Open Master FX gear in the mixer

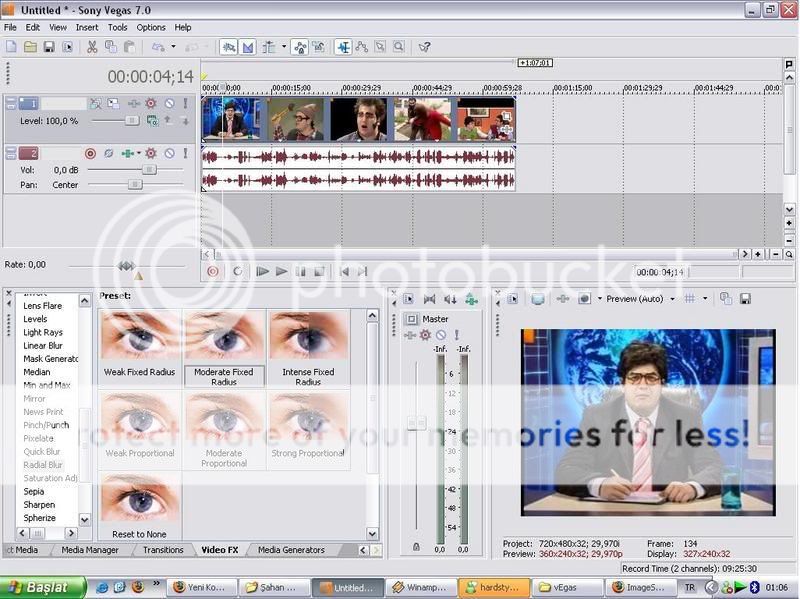pos(425,335)
